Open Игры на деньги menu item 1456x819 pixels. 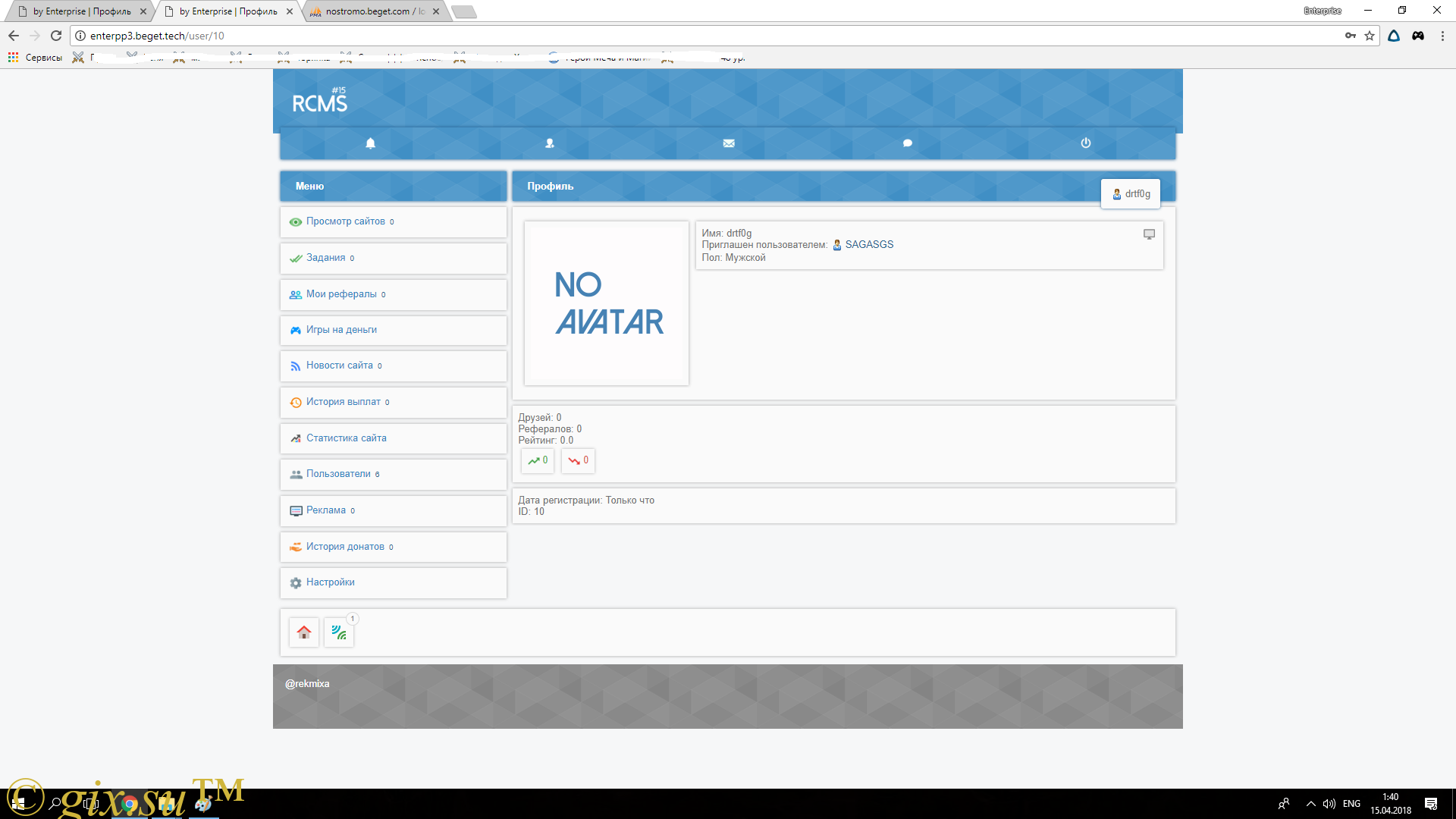(x=393, y=331)
